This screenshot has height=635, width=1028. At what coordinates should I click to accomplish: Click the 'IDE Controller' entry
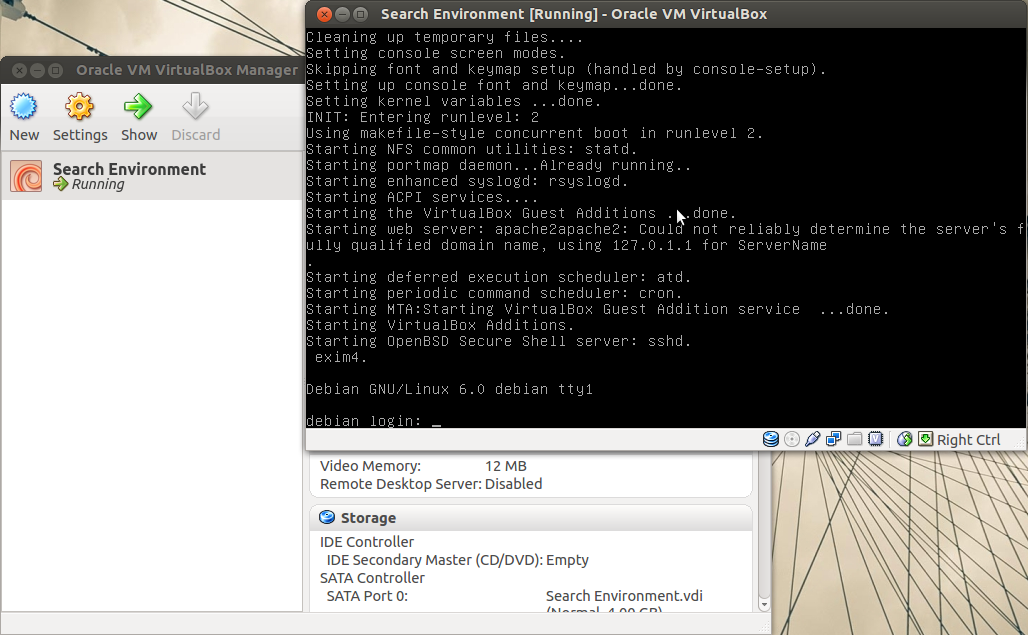pos(366,542)
